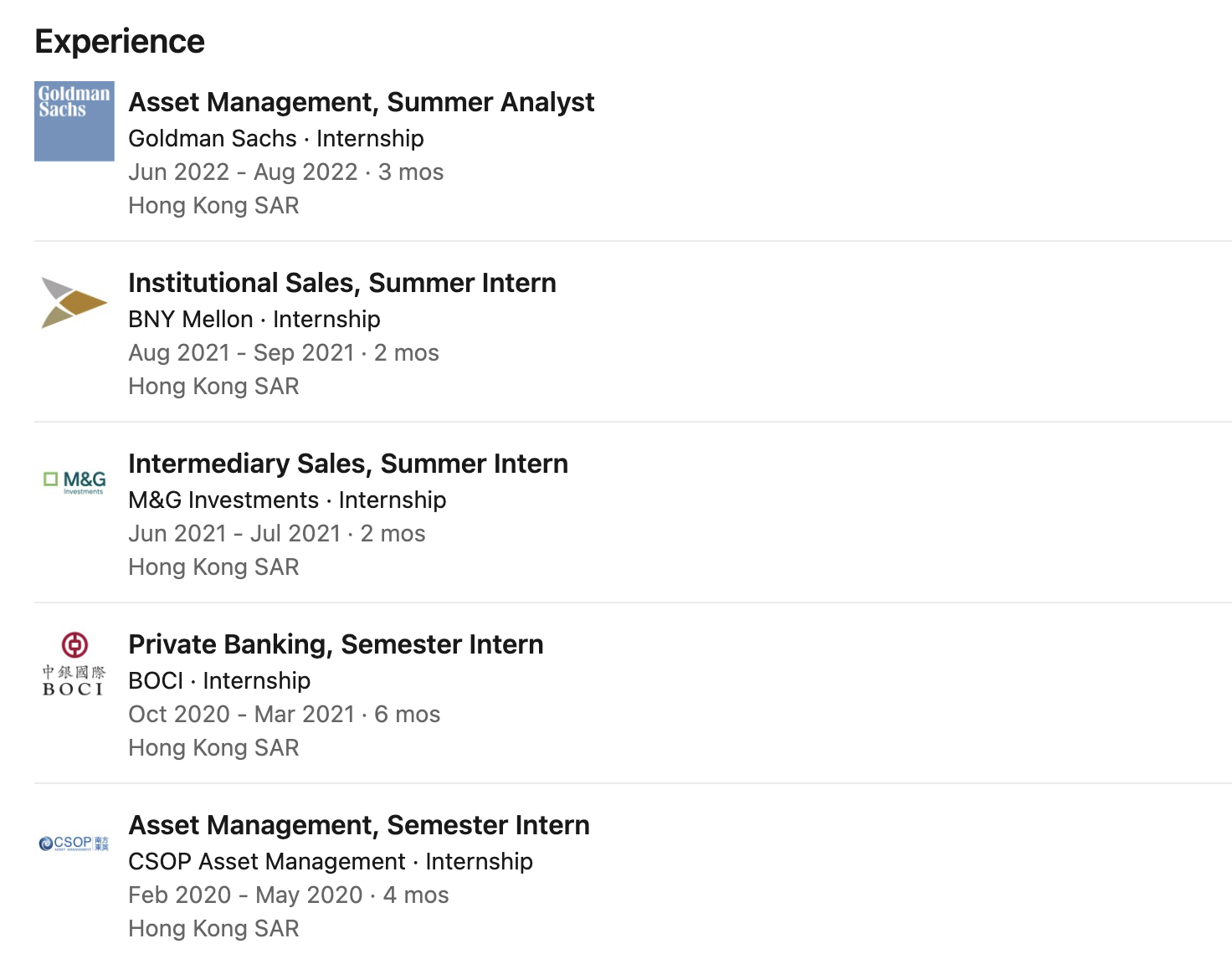Screen dimensions: 1232x959
Task: Click the BOCI company logo
Action: tap(74, 664)
